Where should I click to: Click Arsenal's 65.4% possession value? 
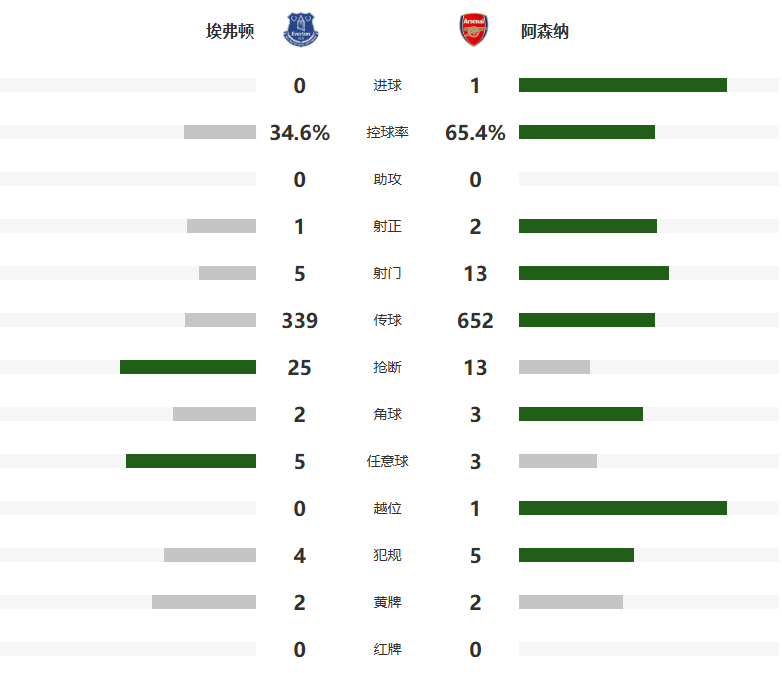(x=475, y=133)
